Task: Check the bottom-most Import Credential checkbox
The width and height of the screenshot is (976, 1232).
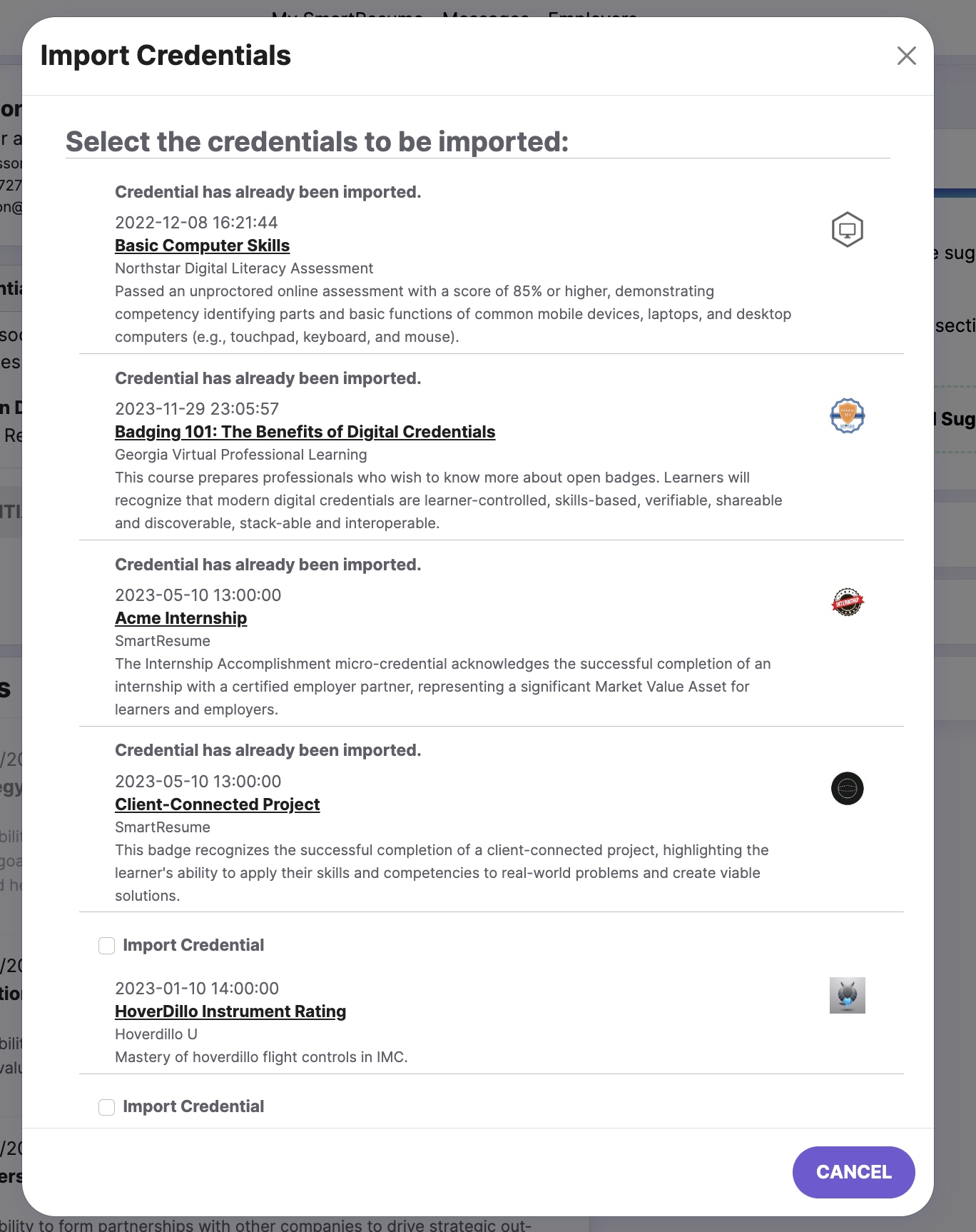Action: pos(106,1107)
